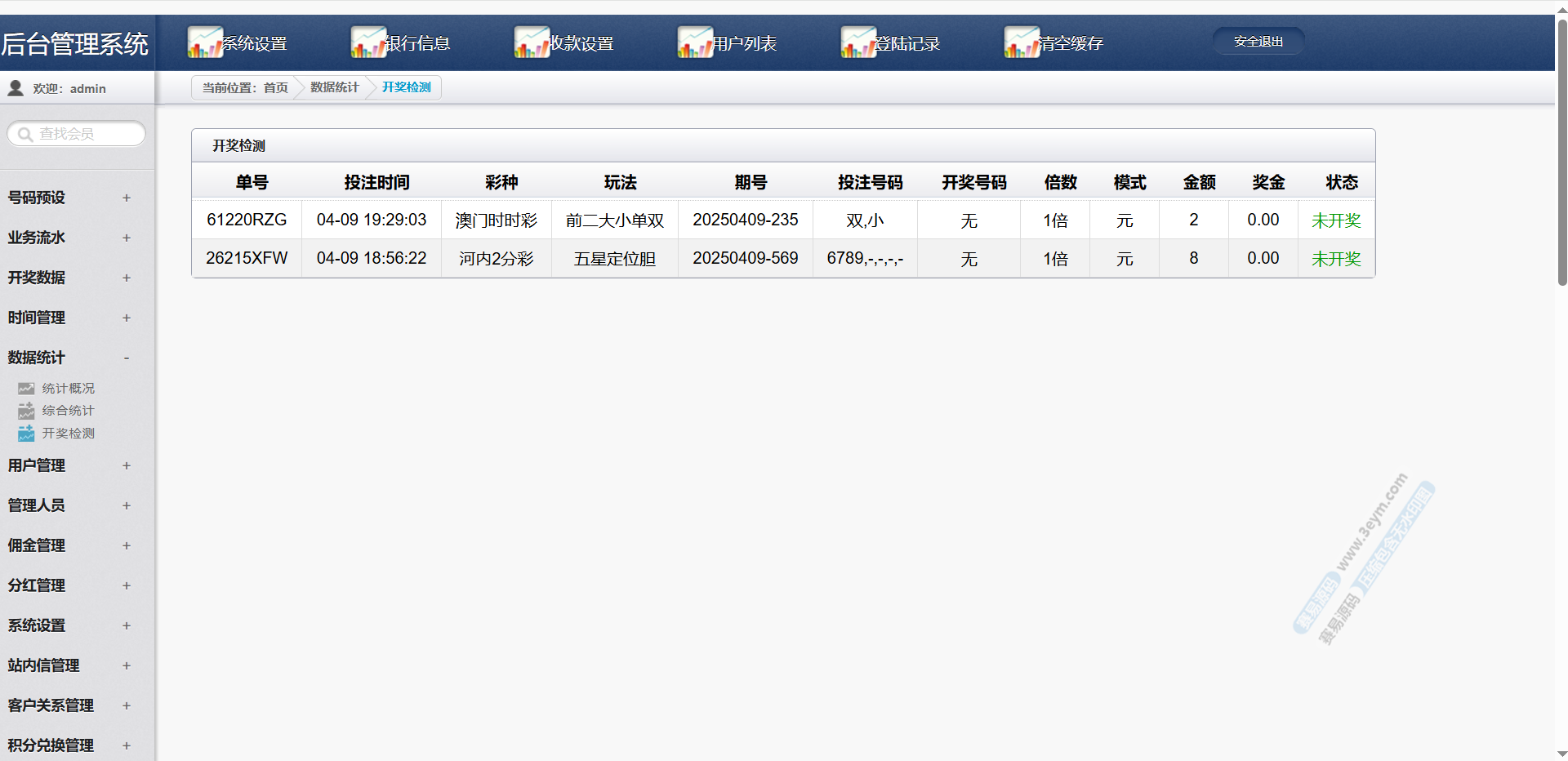Click the 综合统计 sidebar icon
The image size is (1568, 761).
[x=26, y=411]
